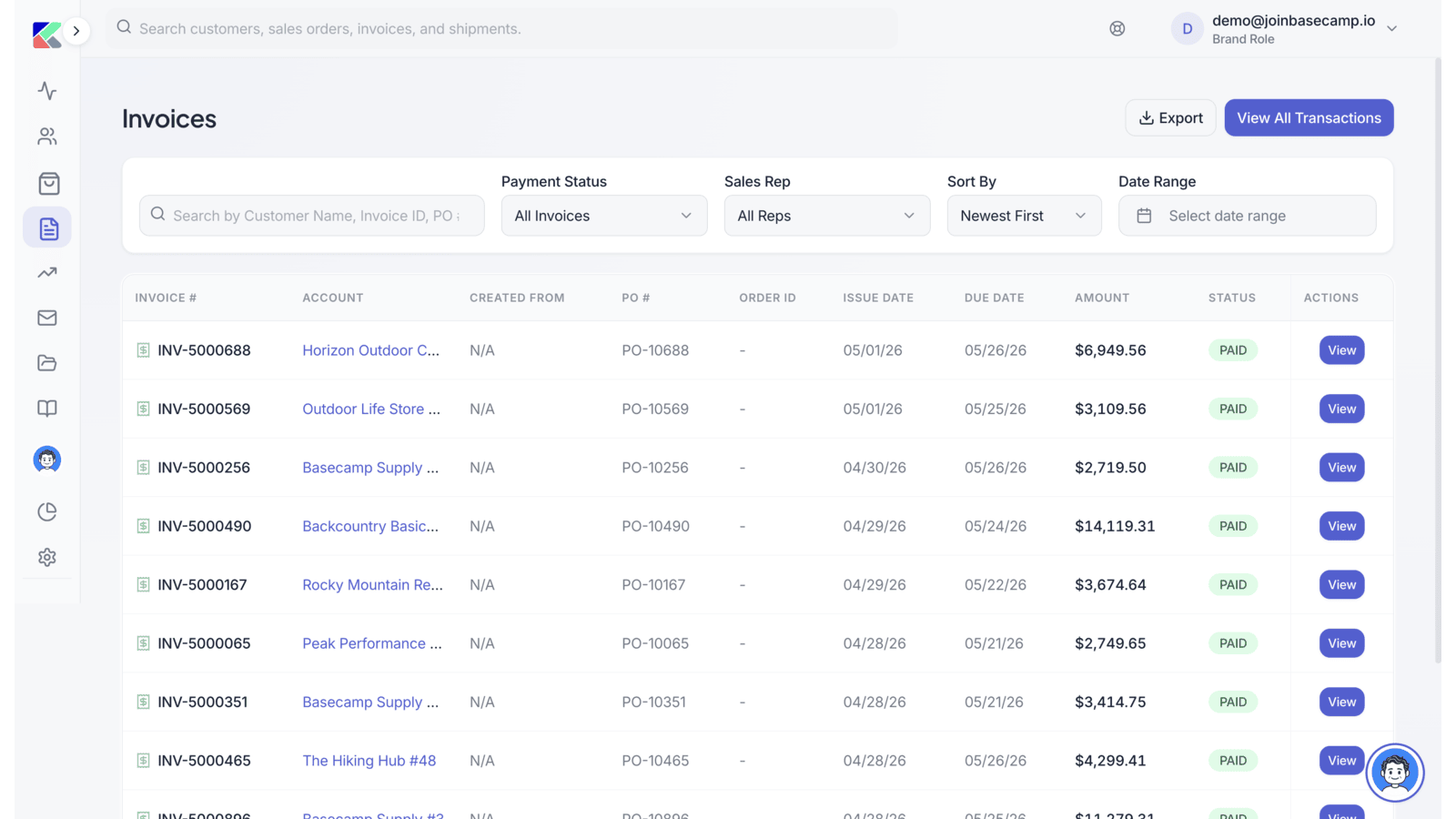Open the Sales Rep All Reps dropdown
This screenshot has height=819, width=1456.
coord(827,216)
